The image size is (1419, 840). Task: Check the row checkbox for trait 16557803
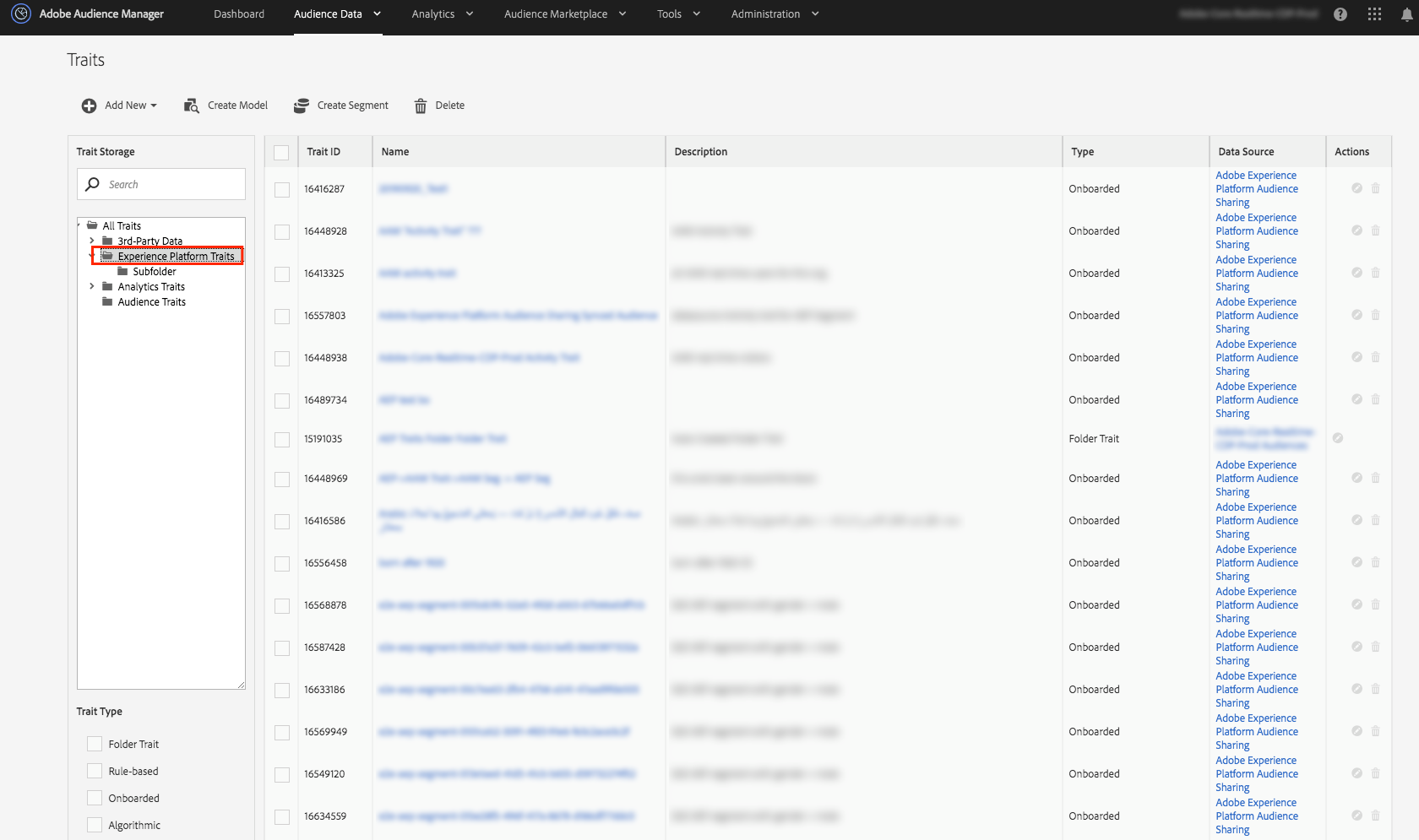point(282,317)
